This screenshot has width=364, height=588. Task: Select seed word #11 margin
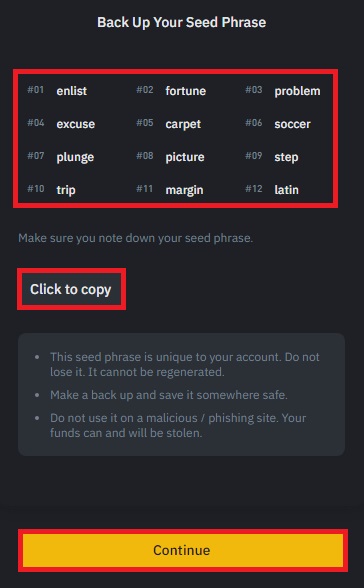pyautogui.click(x=184, y=190)
